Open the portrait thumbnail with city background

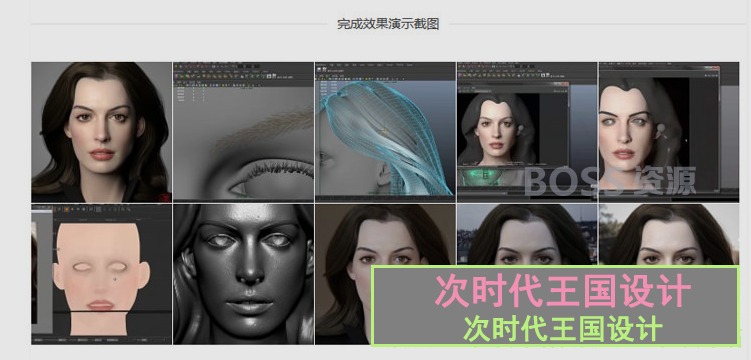(527, 235)
